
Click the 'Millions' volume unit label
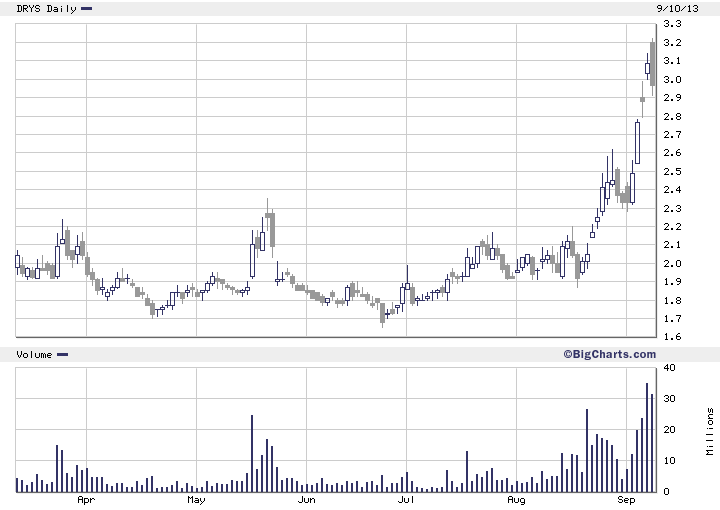pos(710,431)
